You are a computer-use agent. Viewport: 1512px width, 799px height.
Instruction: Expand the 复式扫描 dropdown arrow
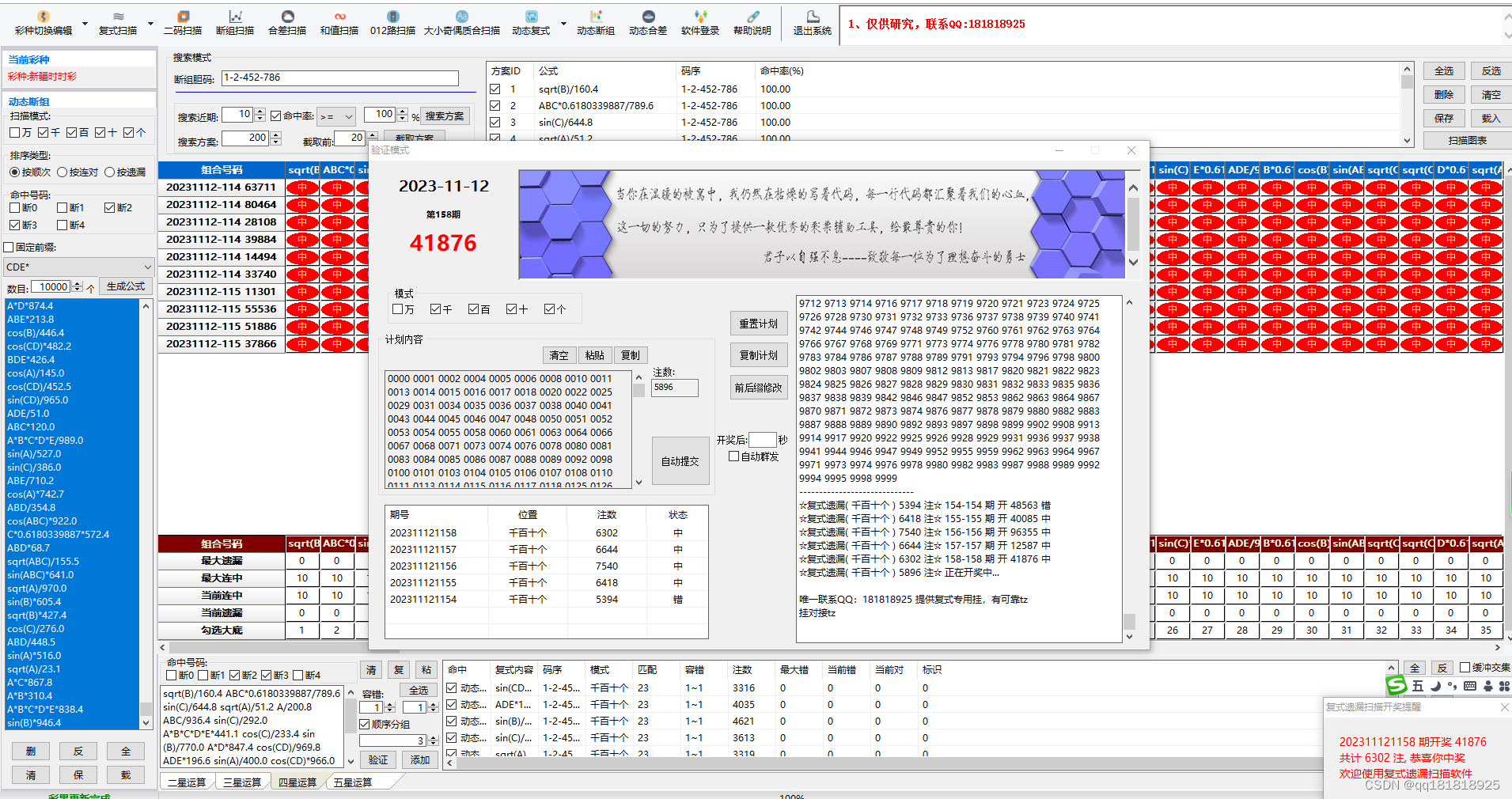(150, 24)
